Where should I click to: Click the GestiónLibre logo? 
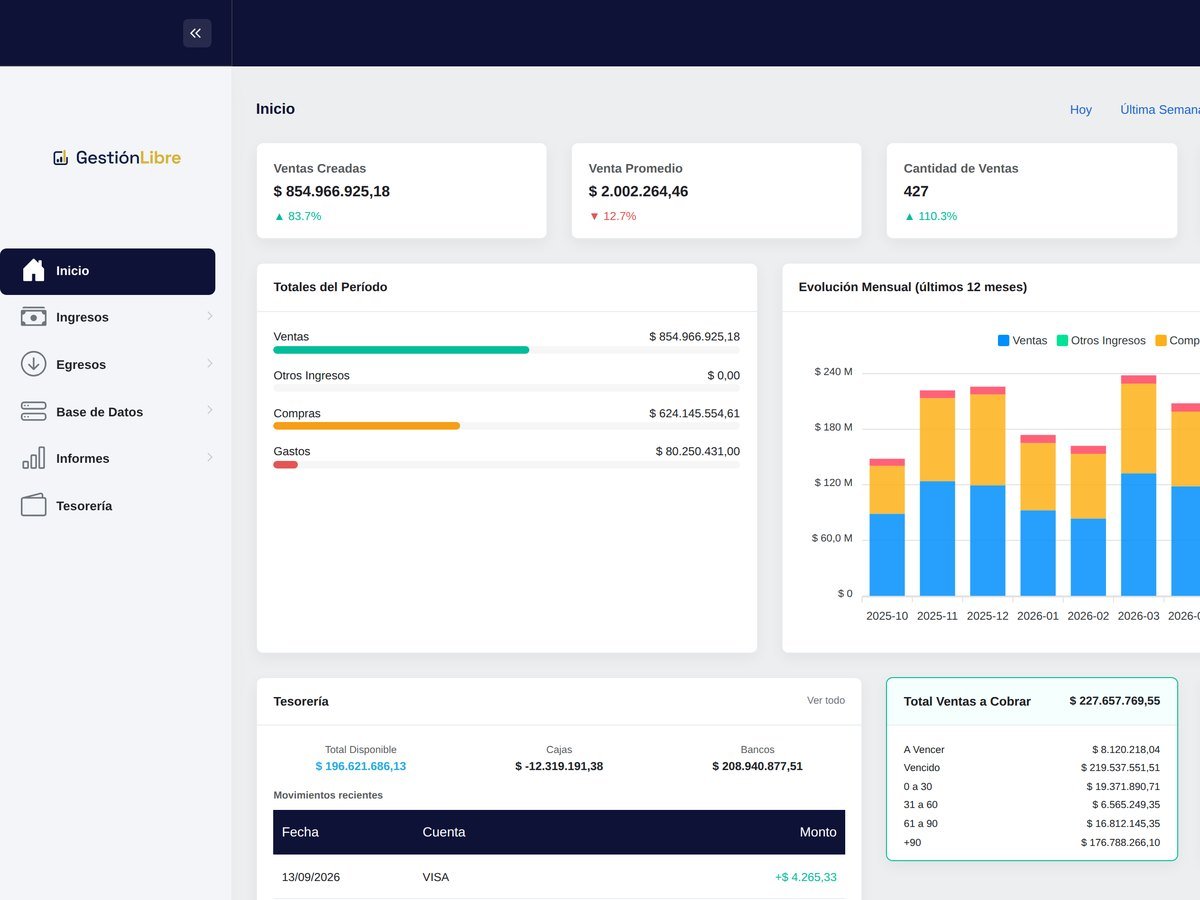pos(117,157)
